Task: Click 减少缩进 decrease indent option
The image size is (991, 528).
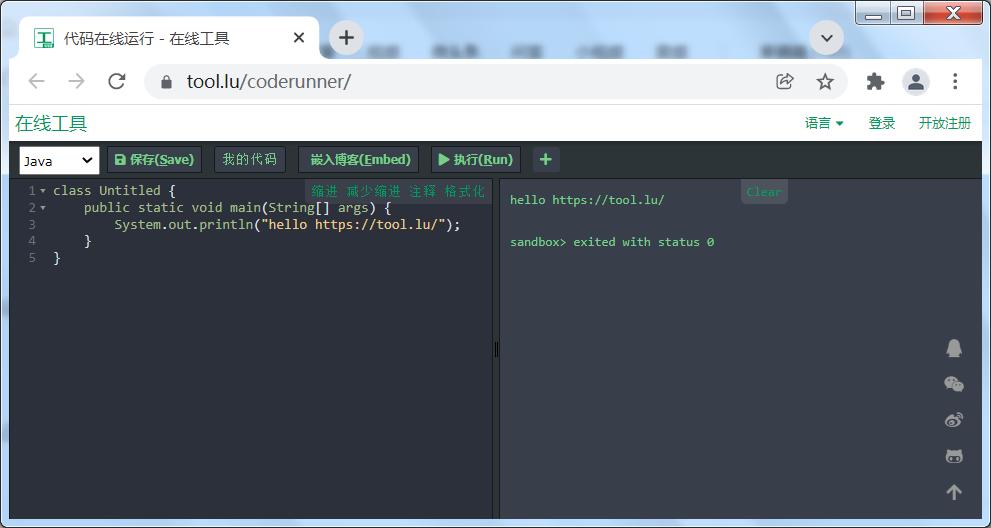Action: point(374,192)
